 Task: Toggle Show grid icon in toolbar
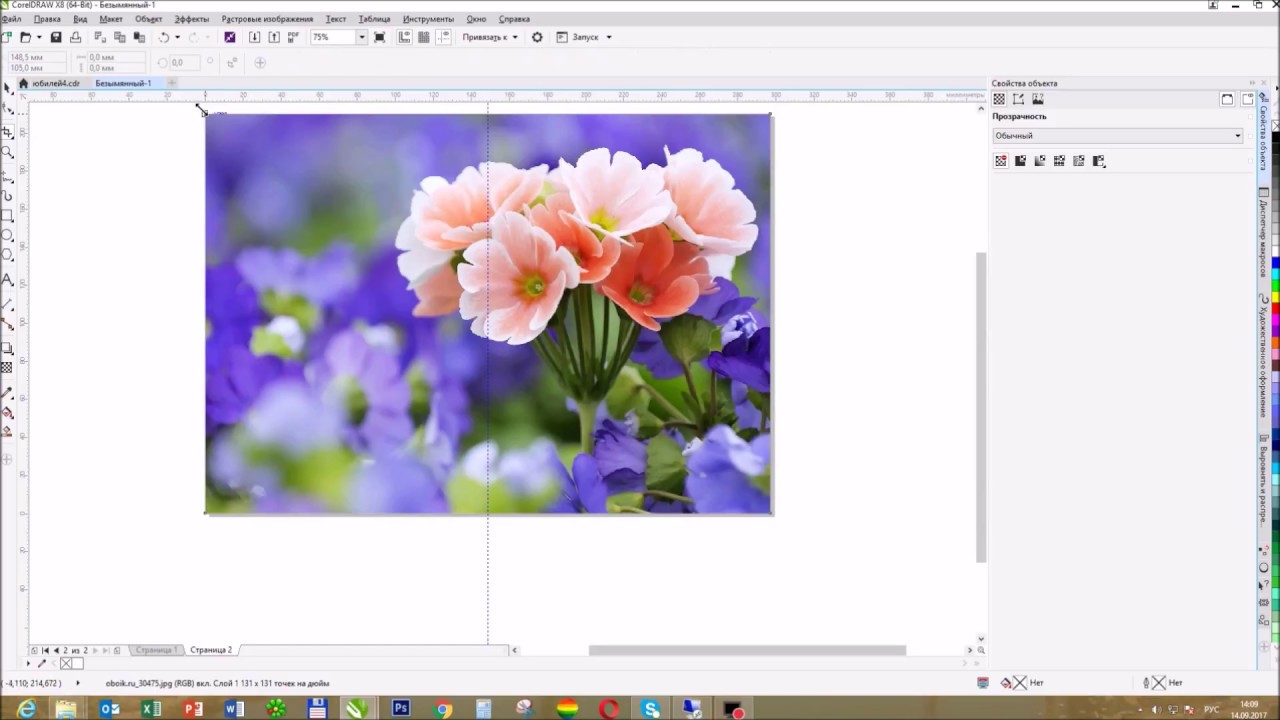click(x=424, y=37)
